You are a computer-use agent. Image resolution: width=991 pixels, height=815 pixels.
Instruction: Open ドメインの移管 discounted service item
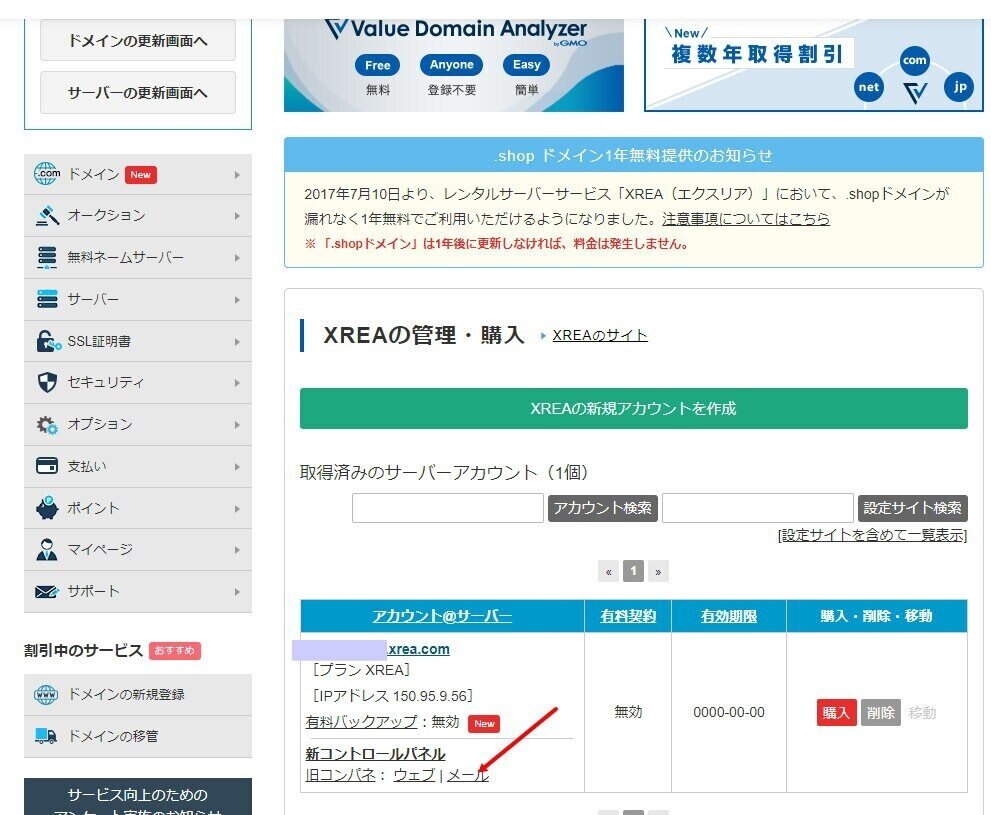(138, 736)
